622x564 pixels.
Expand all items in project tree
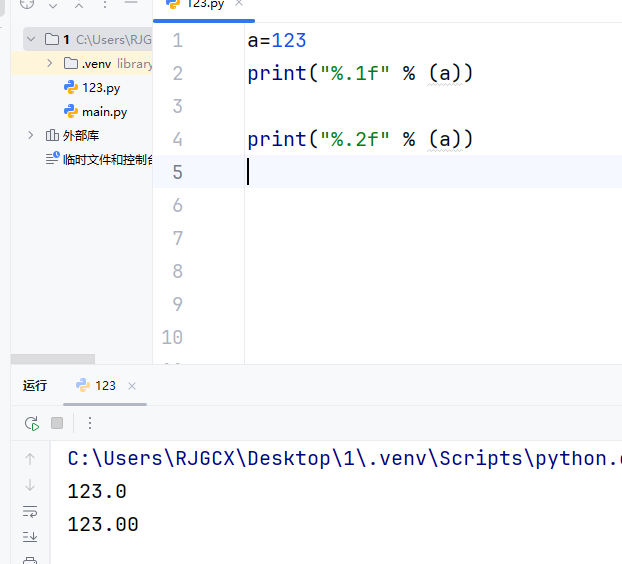tap(53, 5)
